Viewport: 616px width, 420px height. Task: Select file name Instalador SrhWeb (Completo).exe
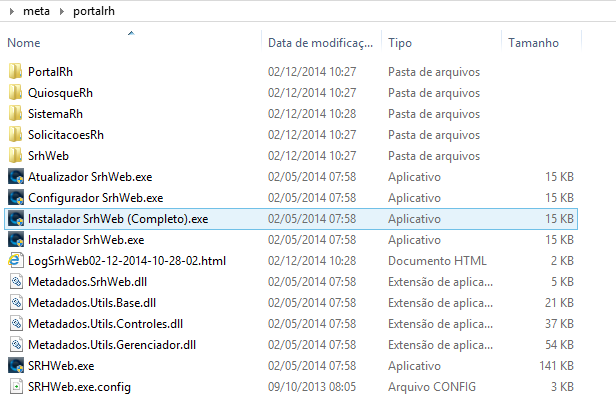pyautogui.click(x=118, y=219)
